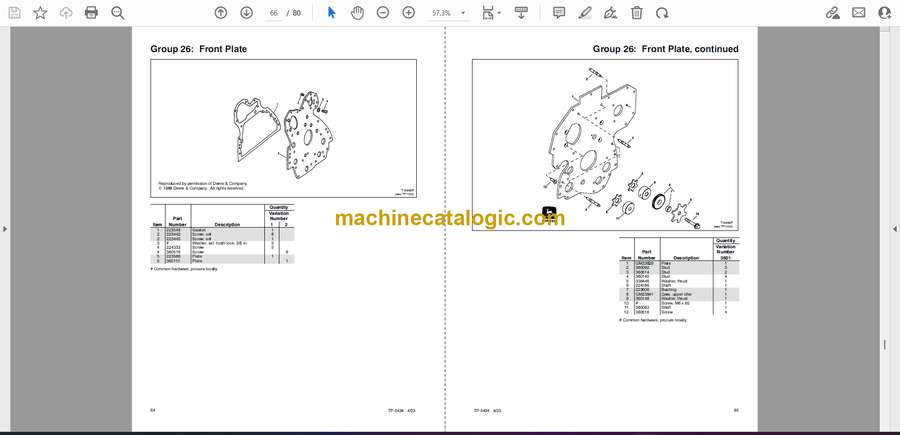Click the 'Group 26: Front Plate' heading
Image resolution: width=900 pixels, height=435 pixels.
[199, 49]
